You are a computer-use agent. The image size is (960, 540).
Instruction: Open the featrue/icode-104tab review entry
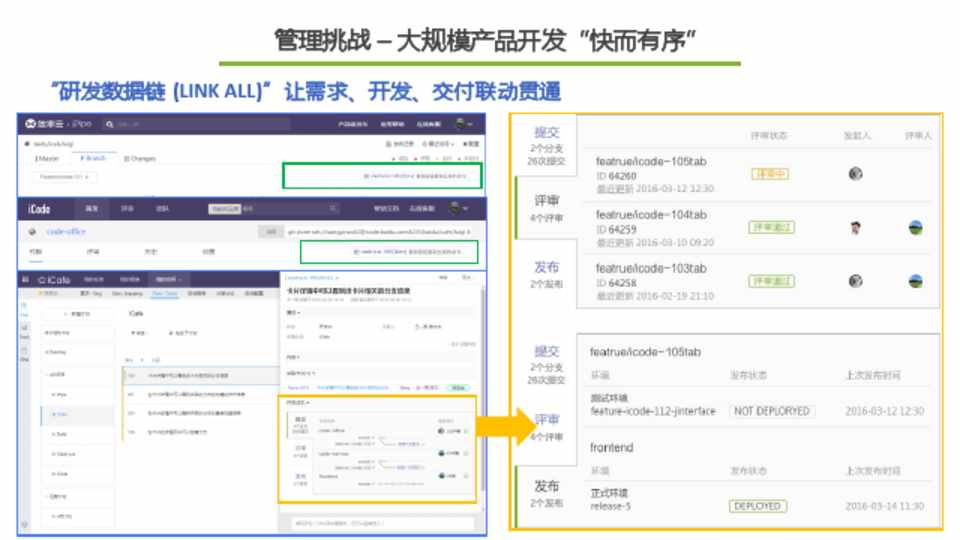(651, 215)
